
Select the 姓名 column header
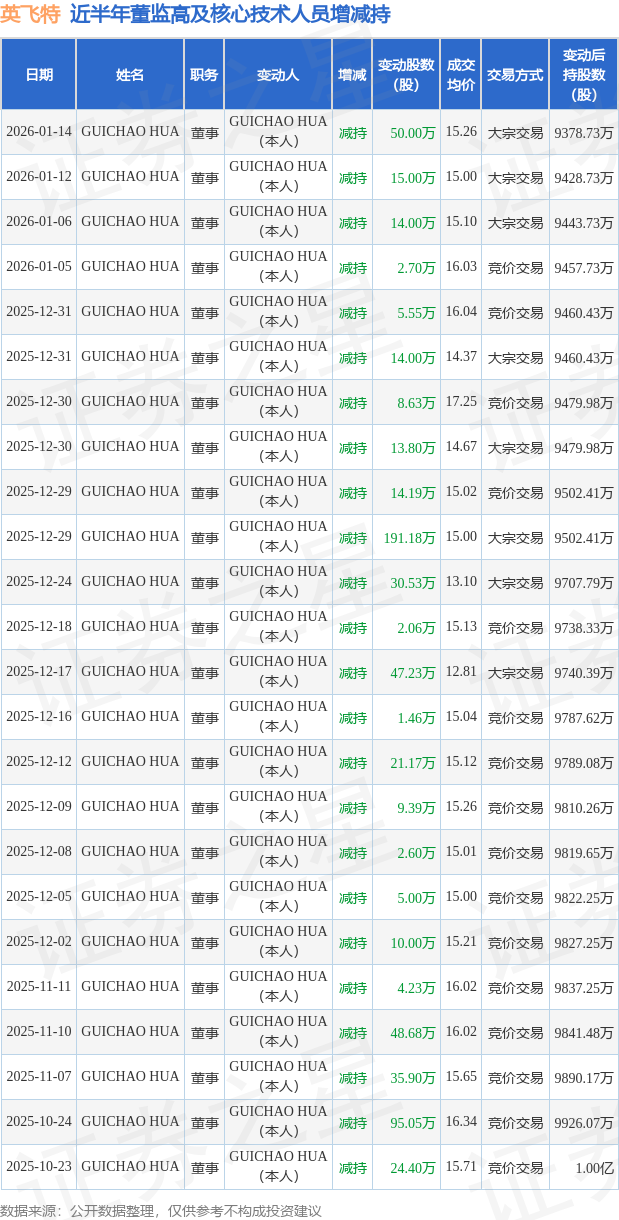pos(130,75)
